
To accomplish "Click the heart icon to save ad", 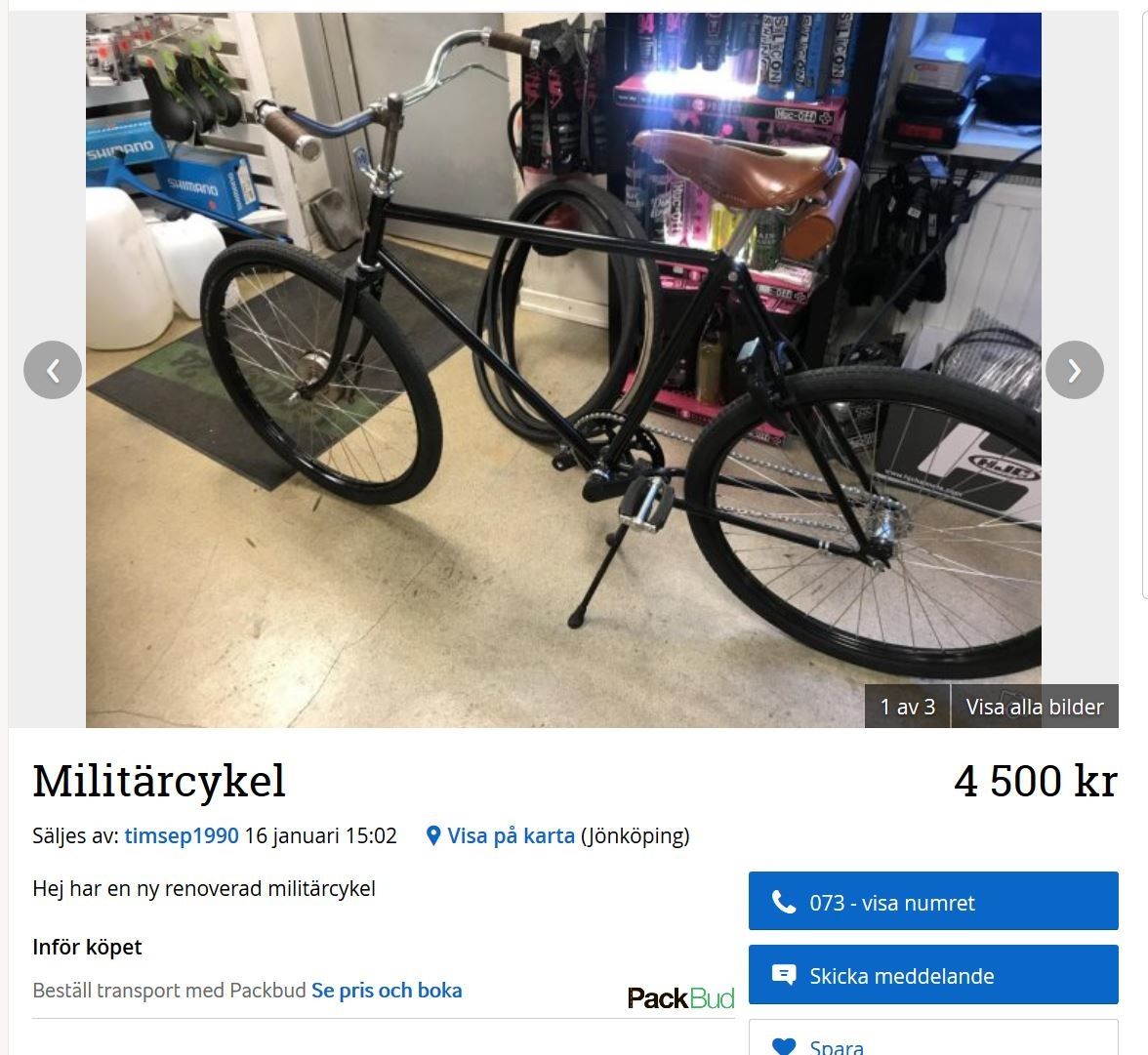I will (783, 1046).
